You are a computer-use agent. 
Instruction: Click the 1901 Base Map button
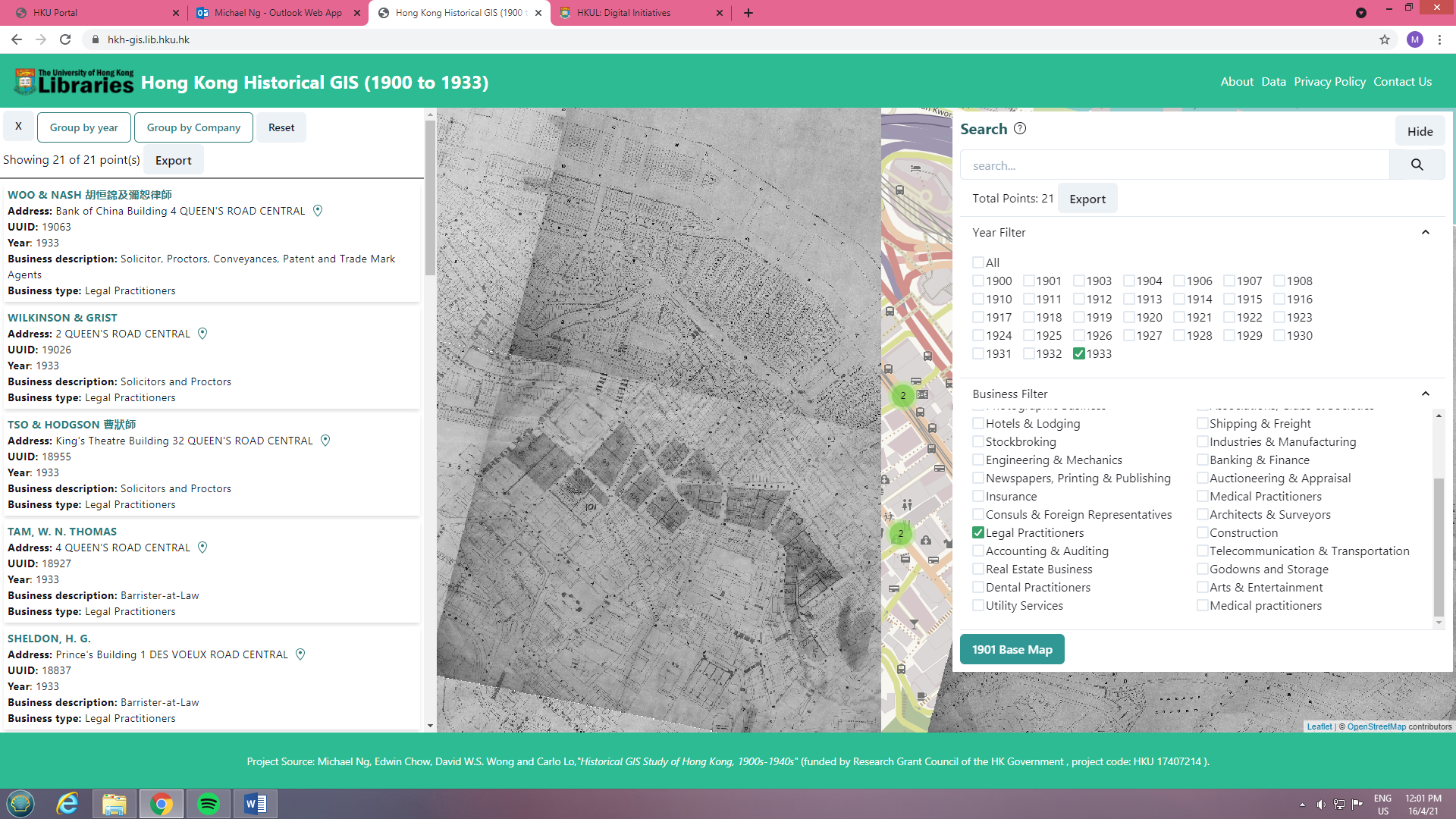1012,650
